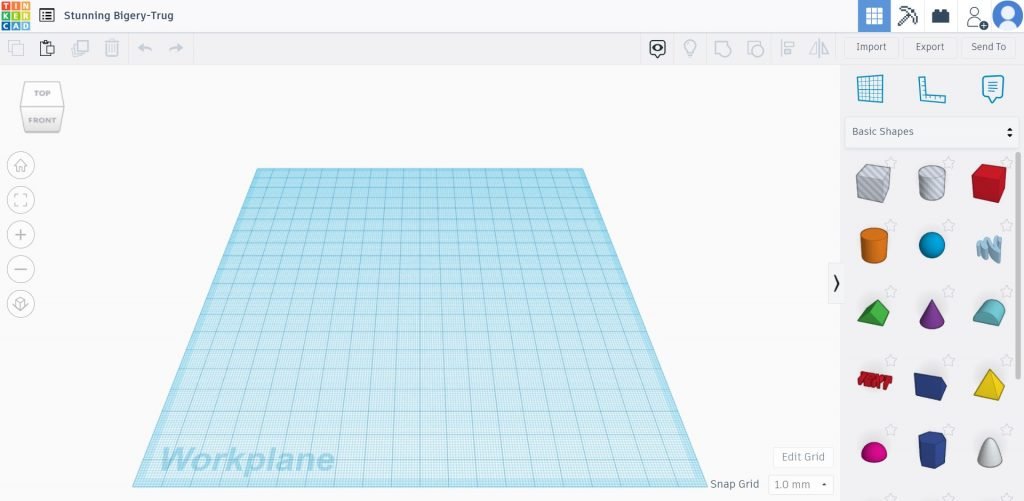Click the TOP face of view cube
Viewport: 1024px width, 501px height.
[42, 94]
